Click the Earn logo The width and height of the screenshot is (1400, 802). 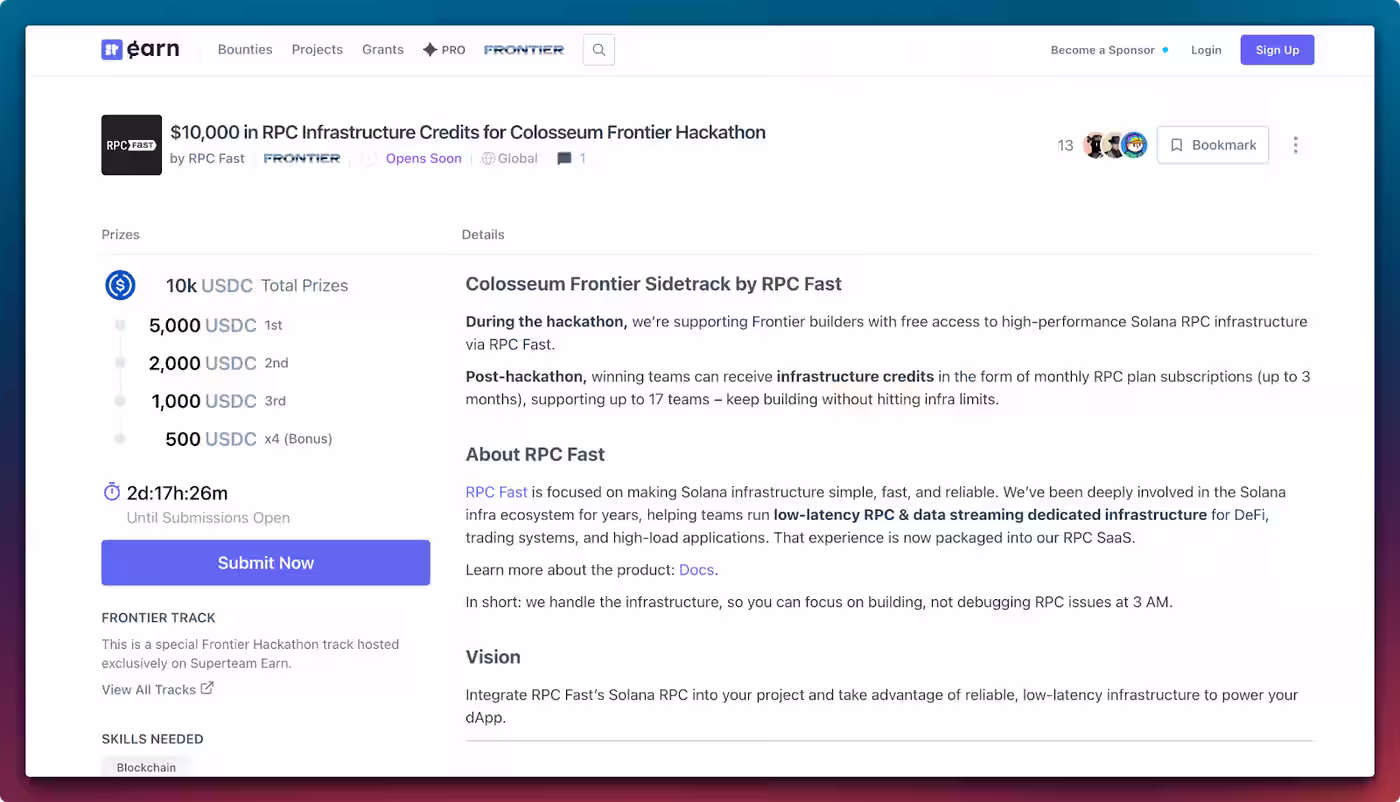[x=140, y=49]
